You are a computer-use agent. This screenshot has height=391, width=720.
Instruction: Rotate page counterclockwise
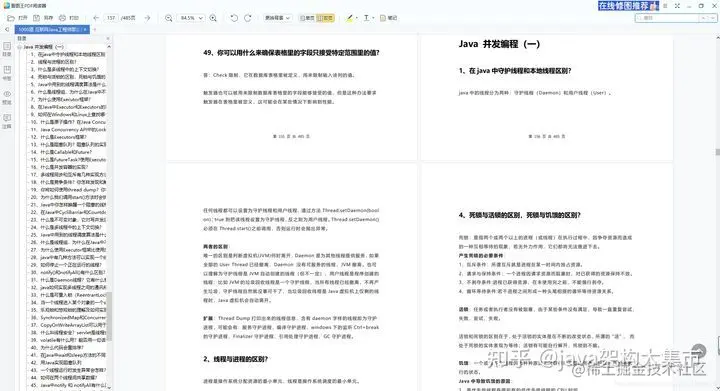[234, 18]
